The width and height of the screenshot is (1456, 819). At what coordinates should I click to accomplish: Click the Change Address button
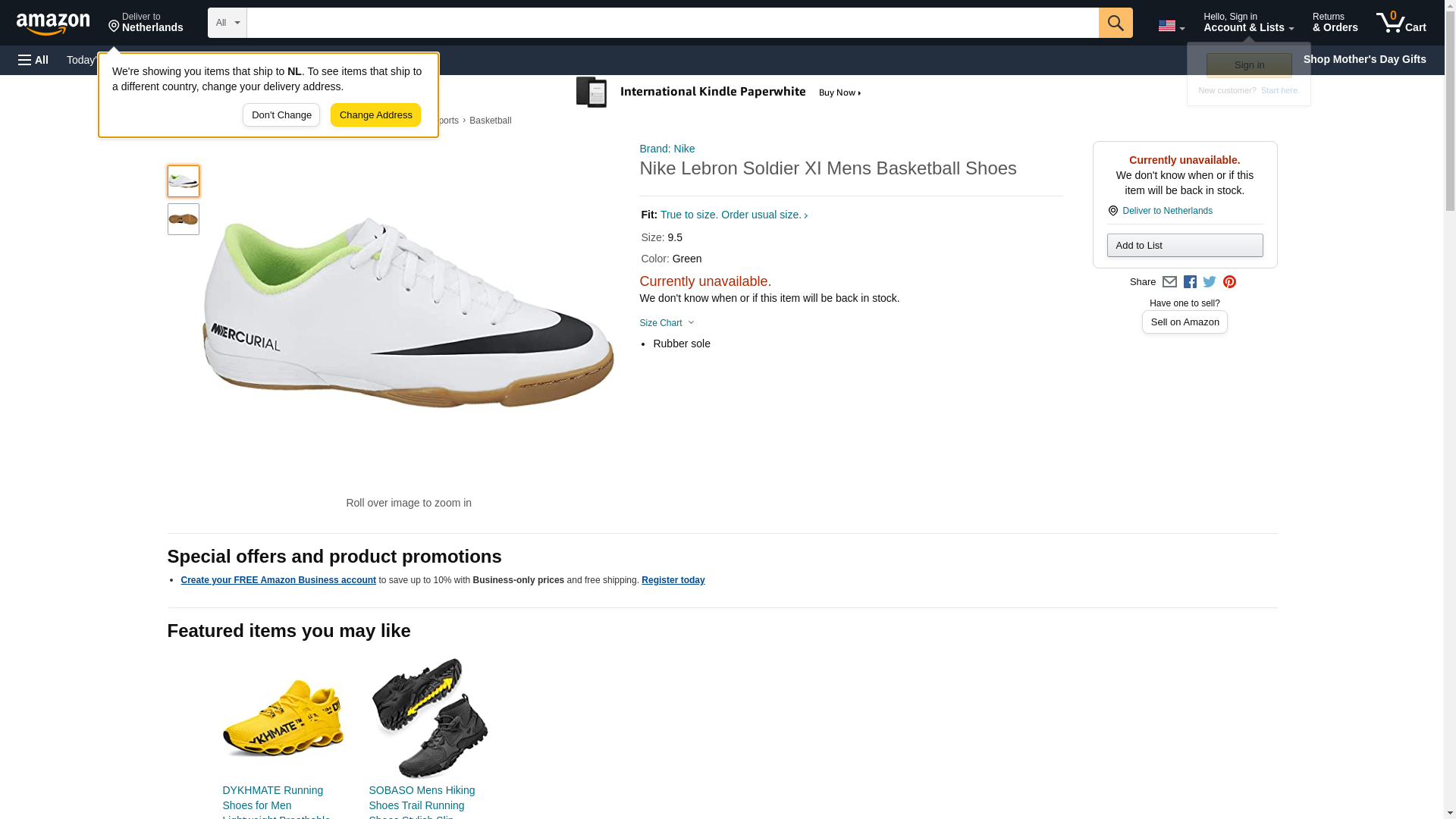point(375,115)
